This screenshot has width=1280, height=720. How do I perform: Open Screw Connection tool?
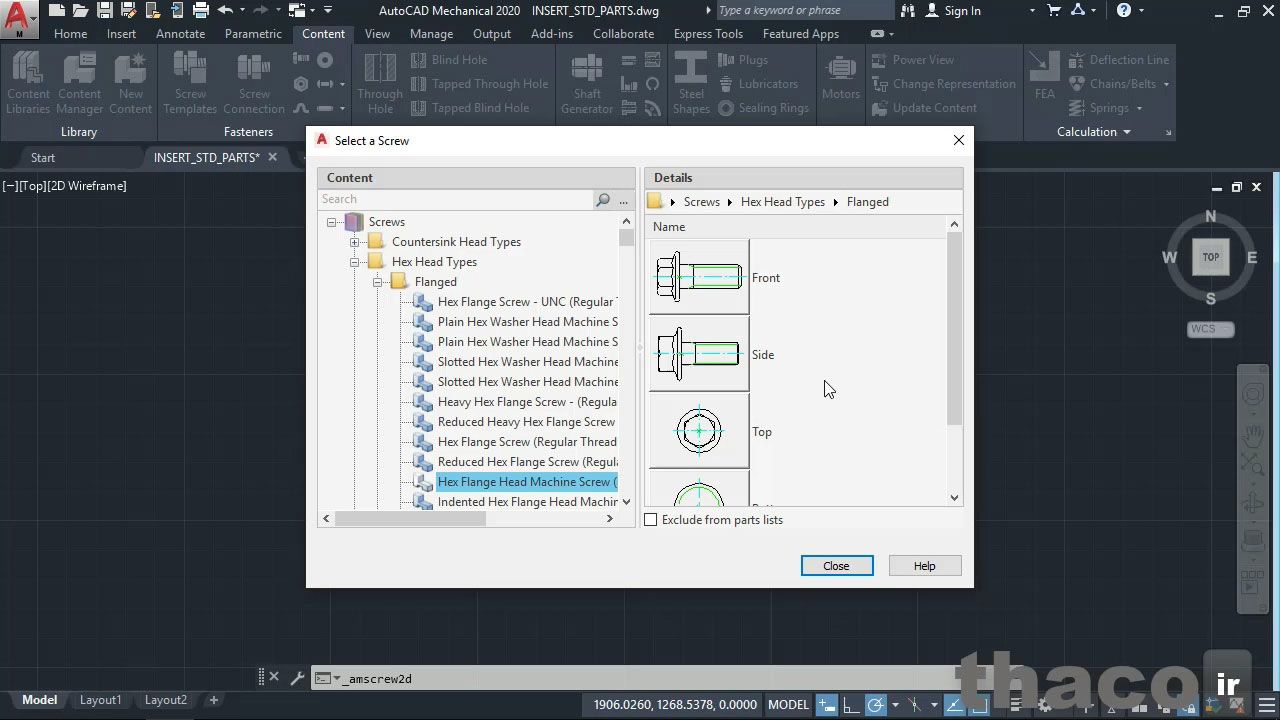click(254, 82)
